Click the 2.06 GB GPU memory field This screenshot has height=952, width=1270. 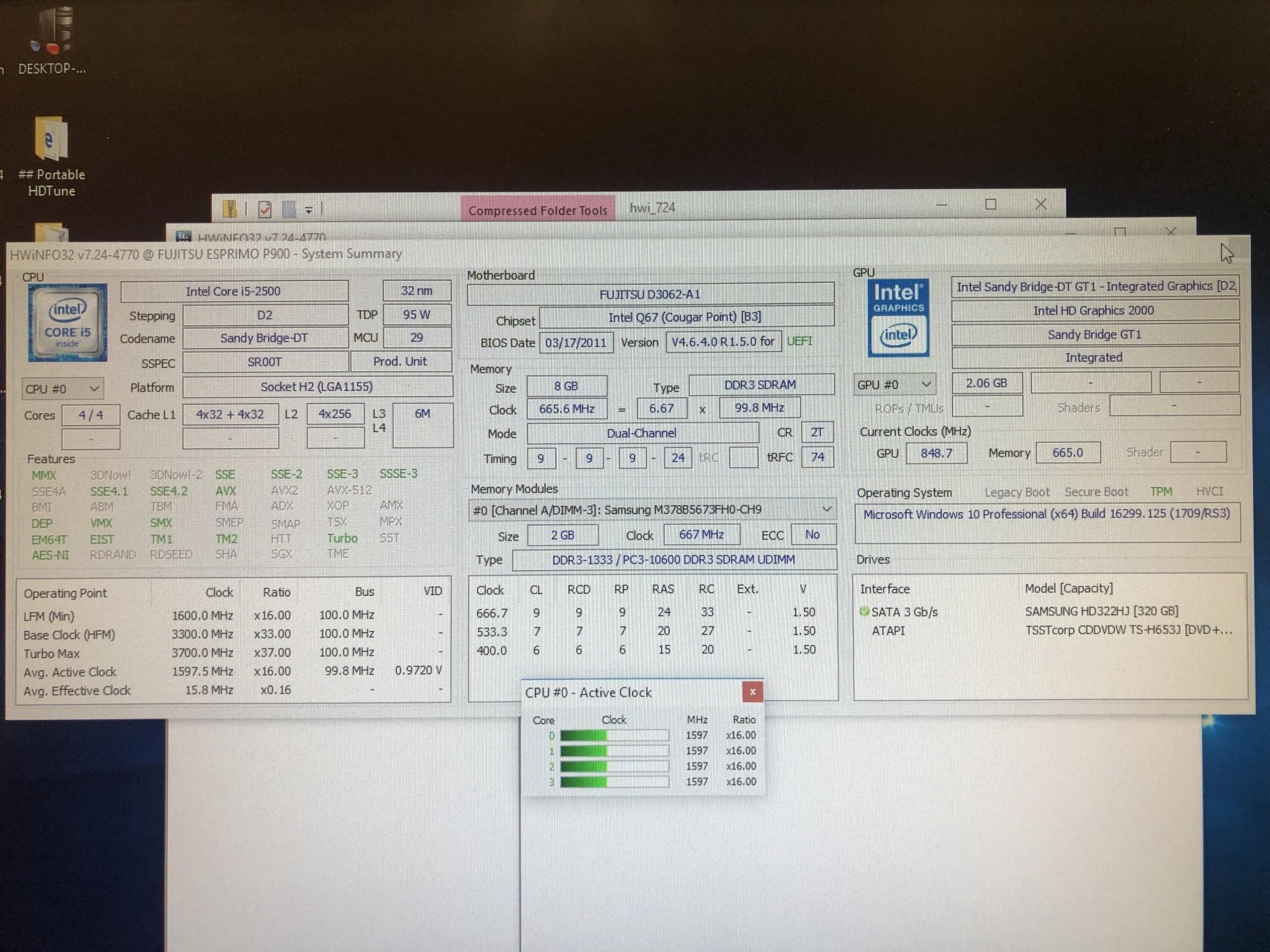(987, 383)
